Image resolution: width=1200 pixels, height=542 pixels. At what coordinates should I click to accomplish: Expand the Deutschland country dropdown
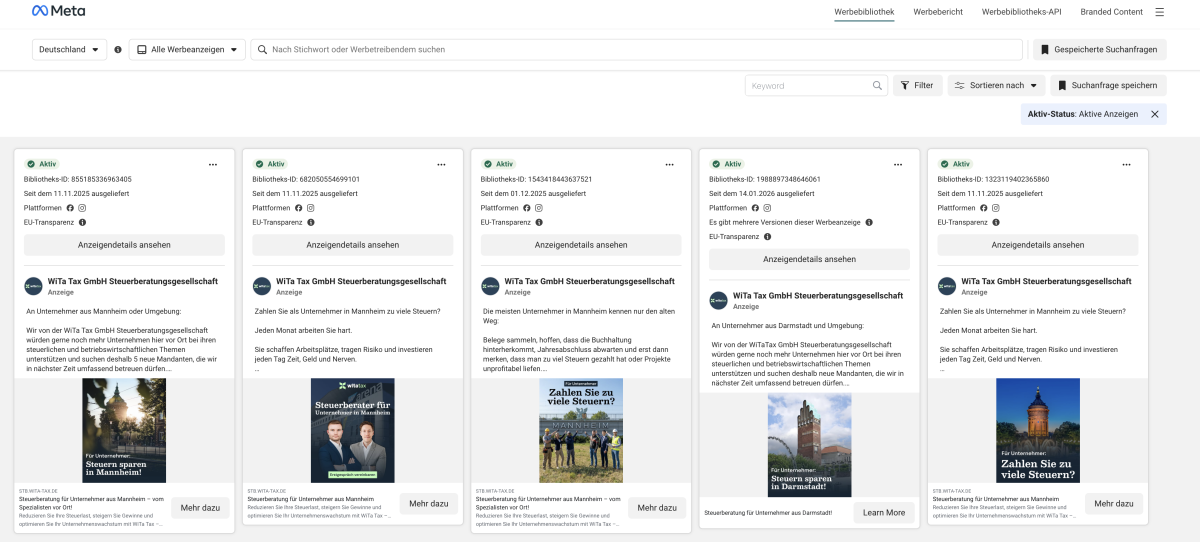70,49
